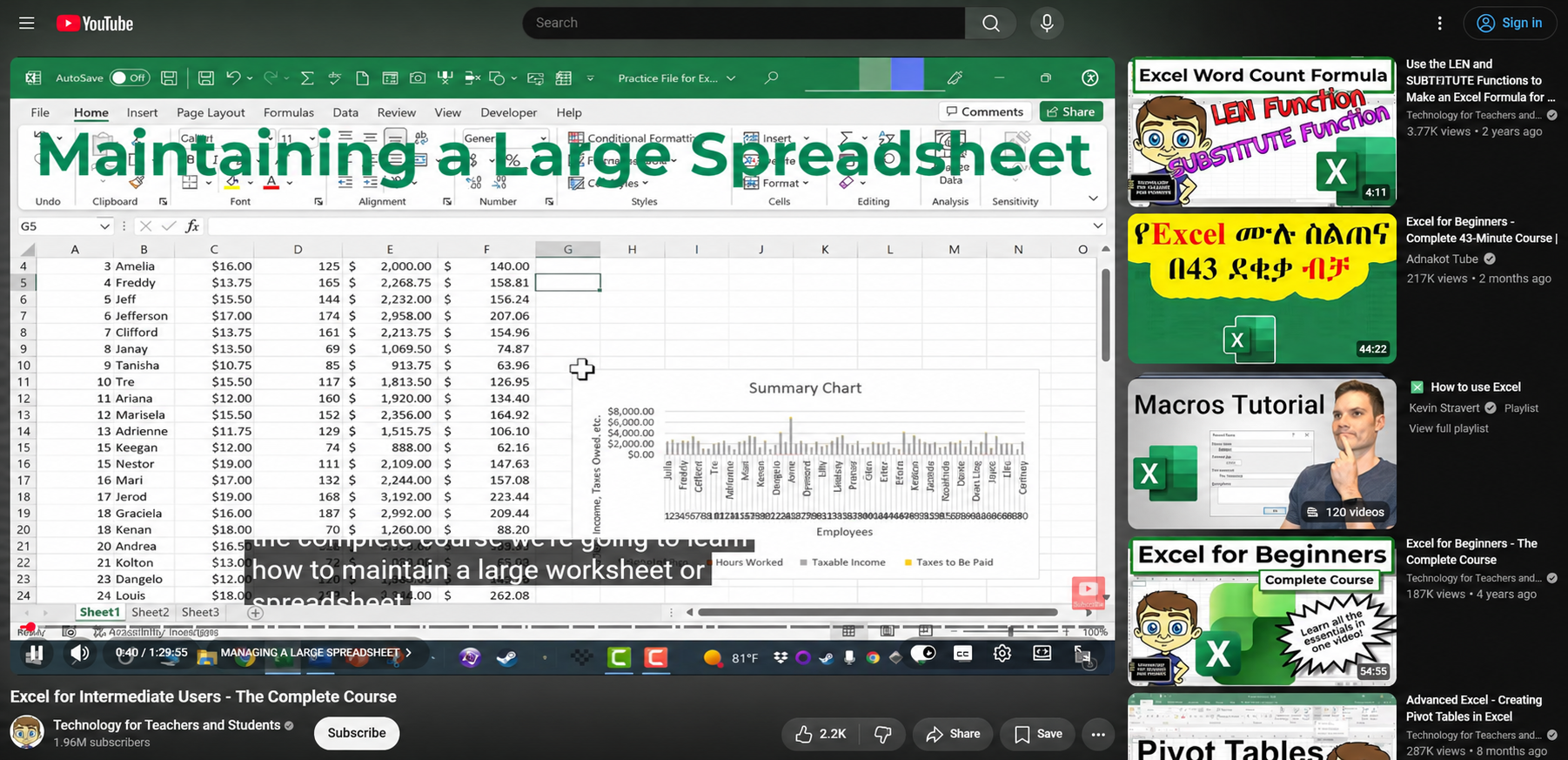Open more actions menu beside Save button
Viewport: 1568px width, 760px height.
point(1098,734)
